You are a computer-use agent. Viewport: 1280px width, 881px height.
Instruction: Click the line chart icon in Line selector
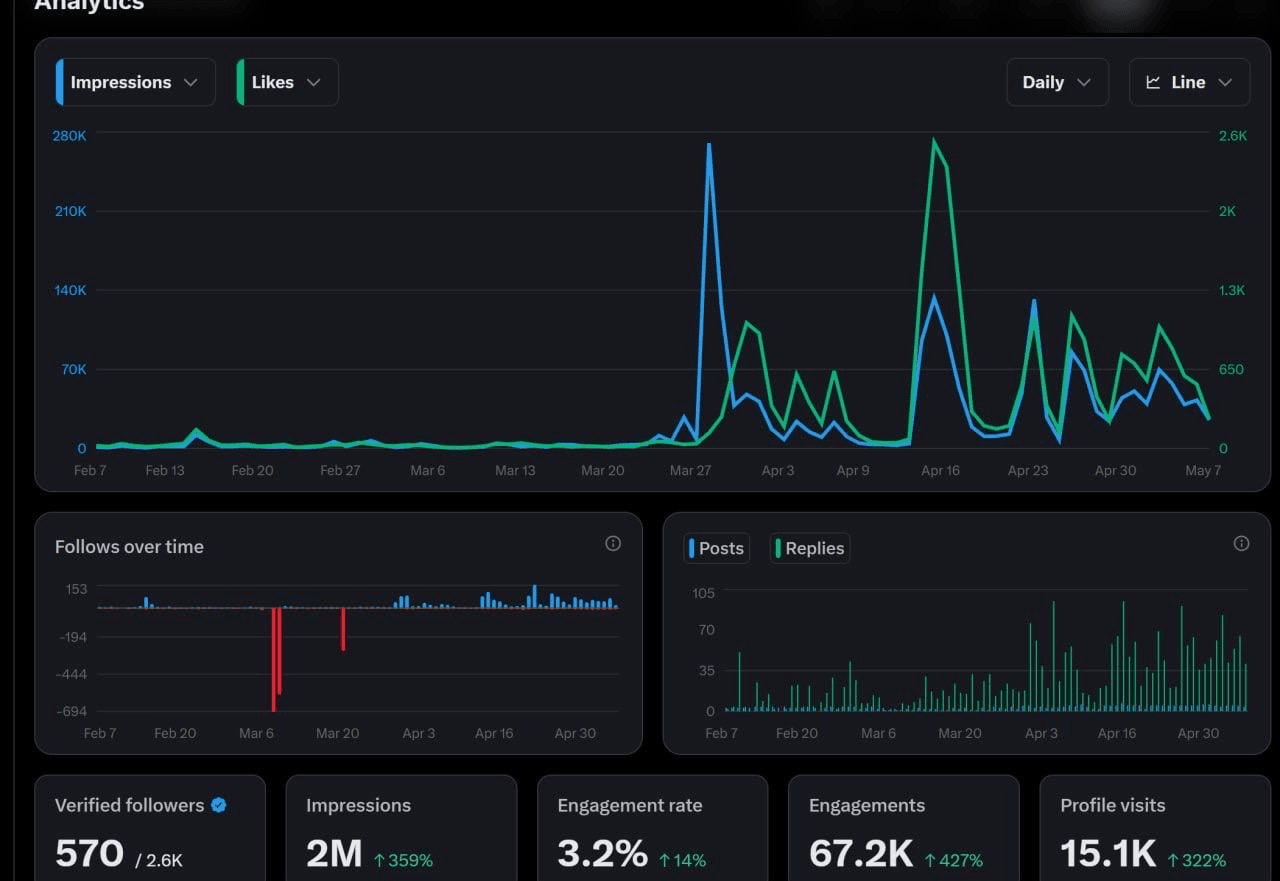[x=1153, y=82]
